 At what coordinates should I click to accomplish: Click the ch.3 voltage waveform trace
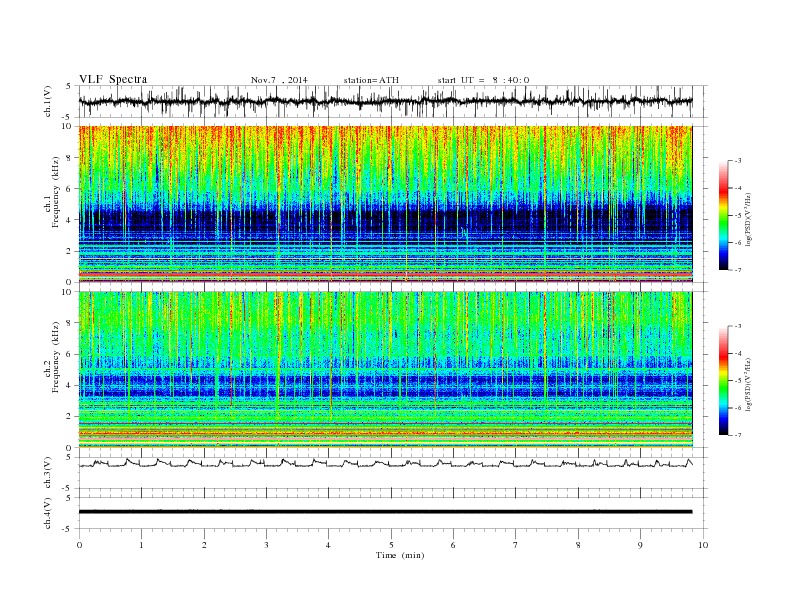pos(385,463)
